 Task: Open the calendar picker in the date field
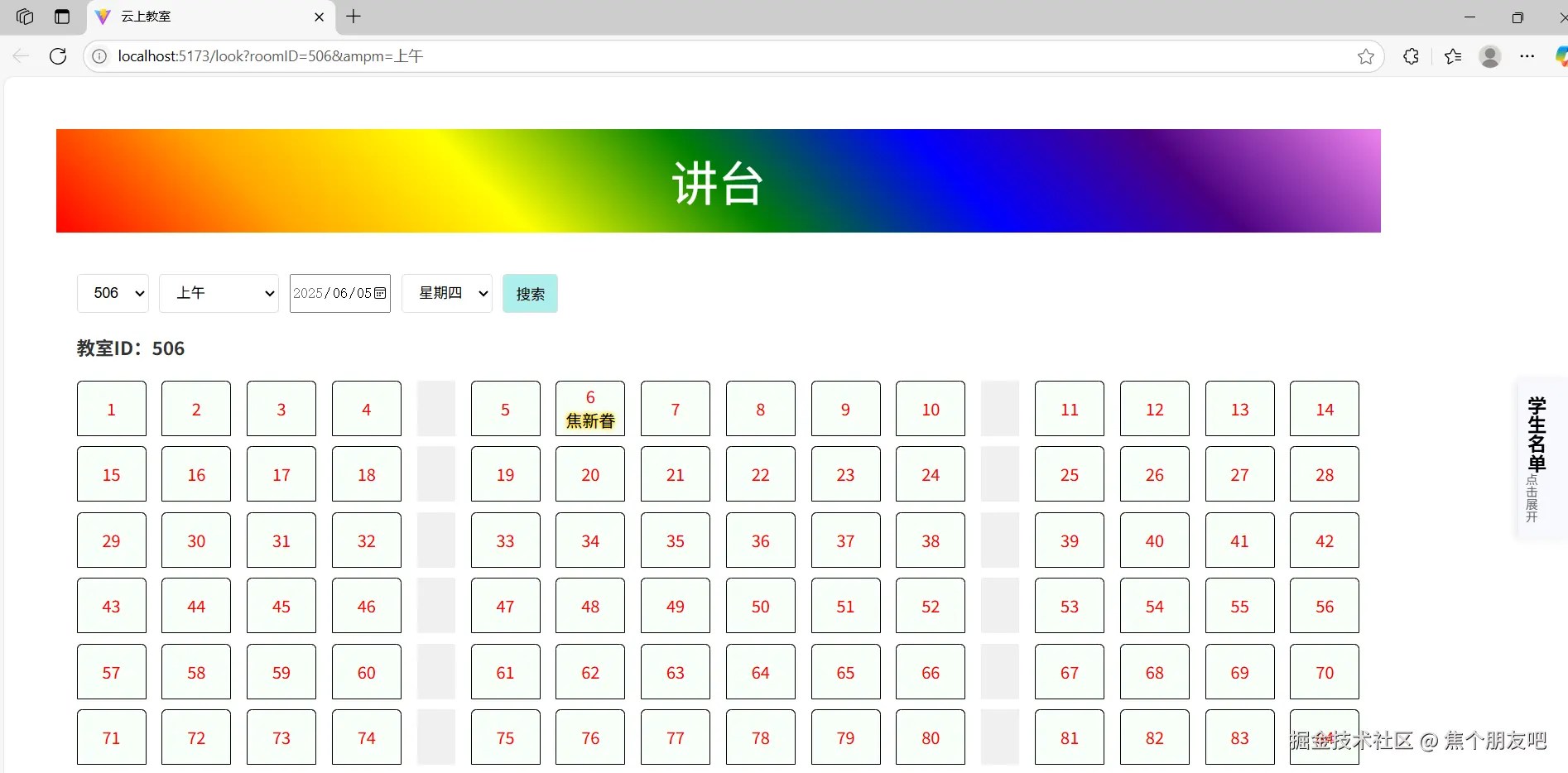[380, 293]
